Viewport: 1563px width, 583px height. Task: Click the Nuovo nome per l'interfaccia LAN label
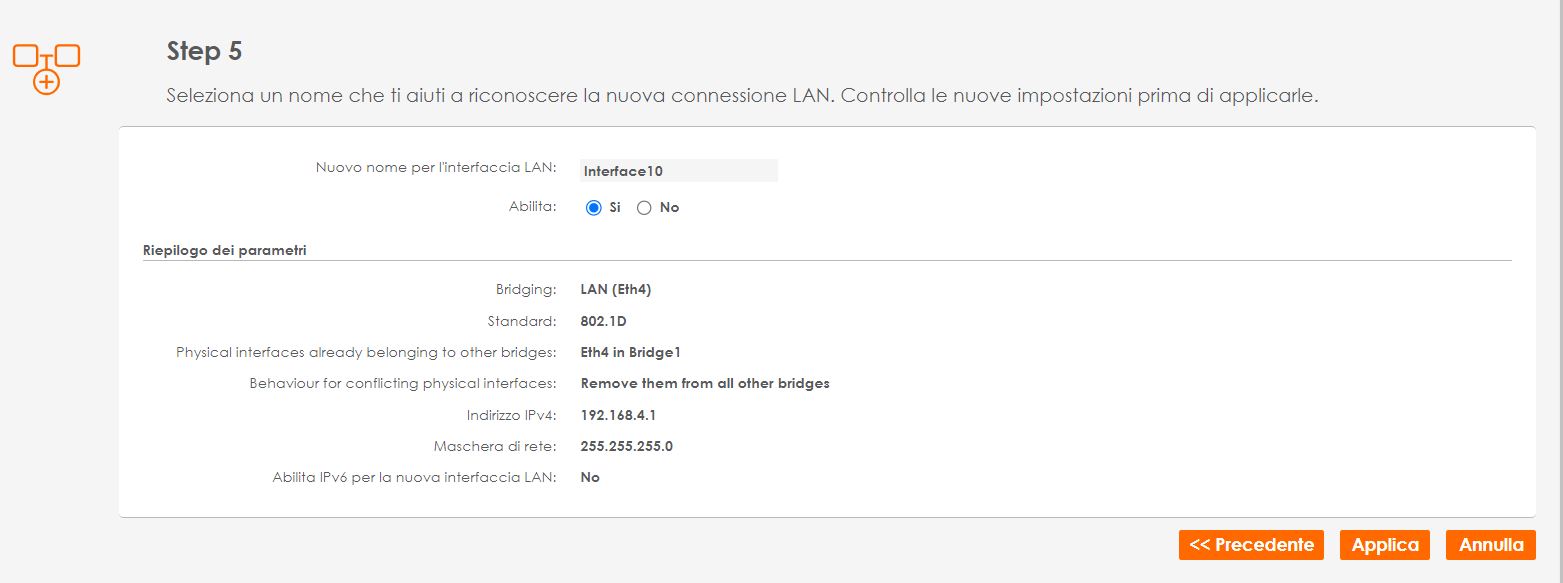pos(436,167)
